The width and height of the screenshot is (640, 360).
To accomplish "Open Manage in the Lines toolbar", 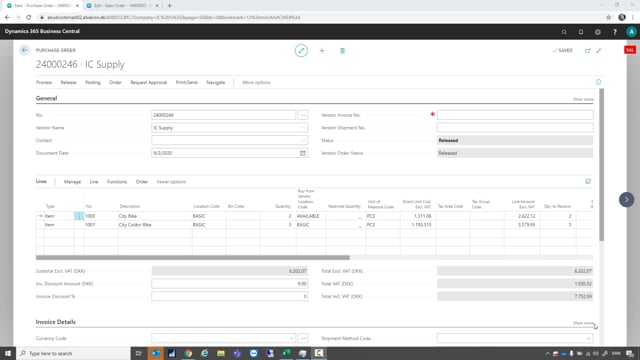I will pos(72,182).
